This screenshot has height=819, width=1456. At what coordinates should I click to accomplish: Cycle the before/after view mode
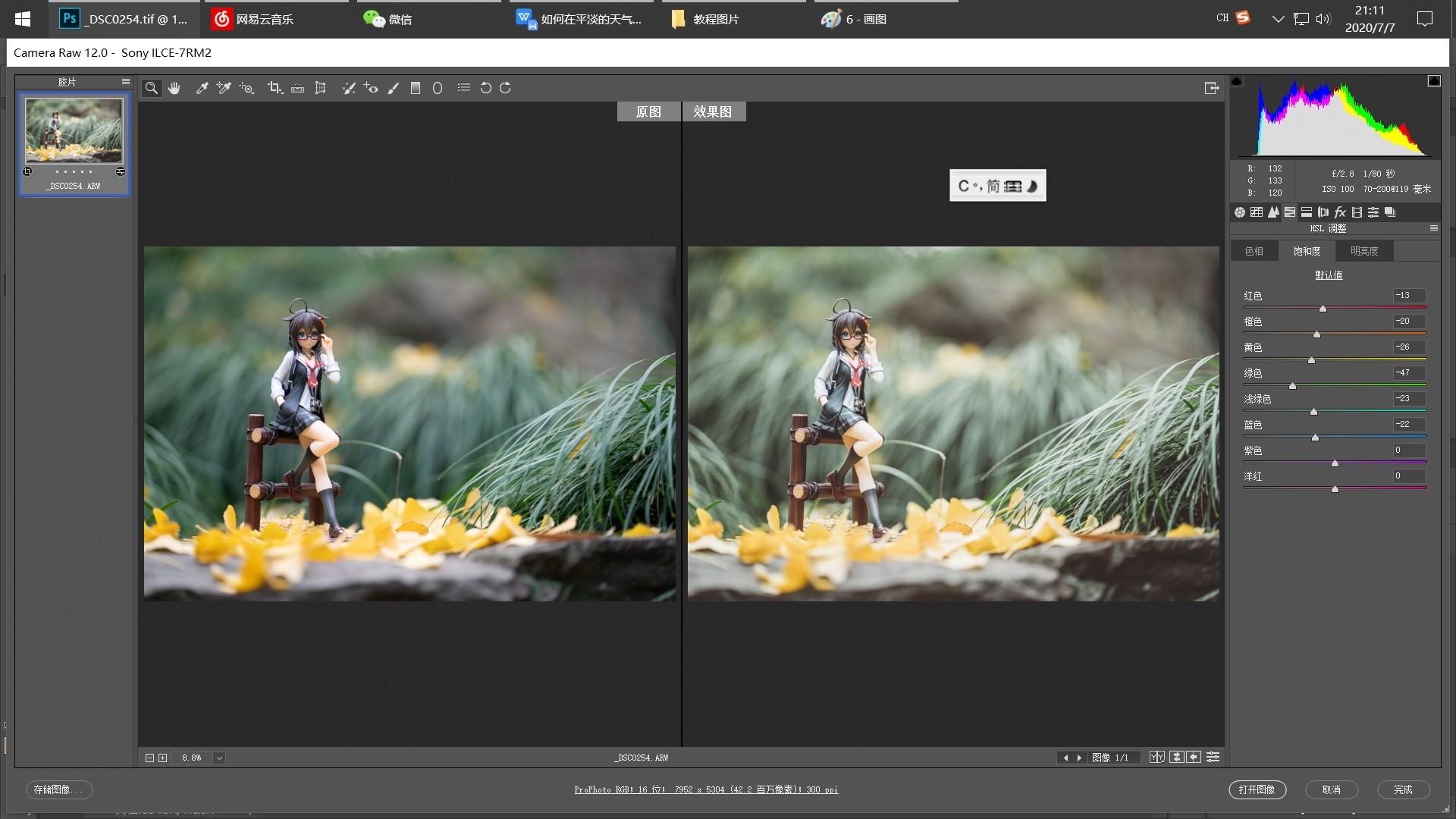[1157, 757]
